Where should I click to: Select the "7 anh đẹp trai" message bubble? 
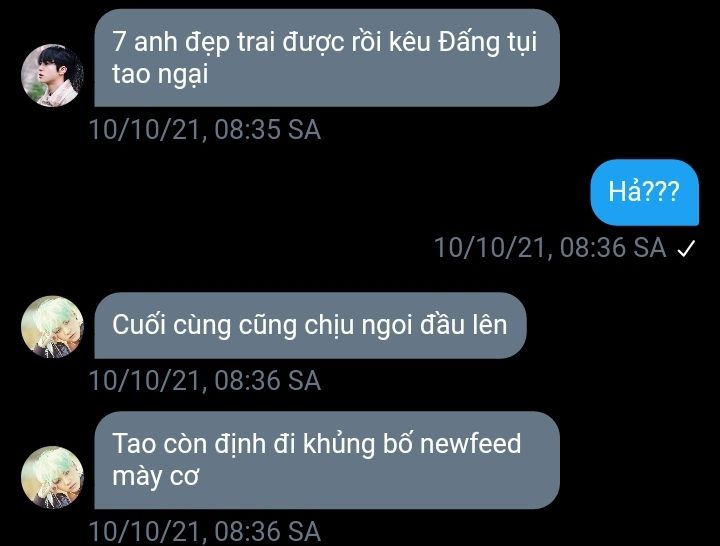327,58
